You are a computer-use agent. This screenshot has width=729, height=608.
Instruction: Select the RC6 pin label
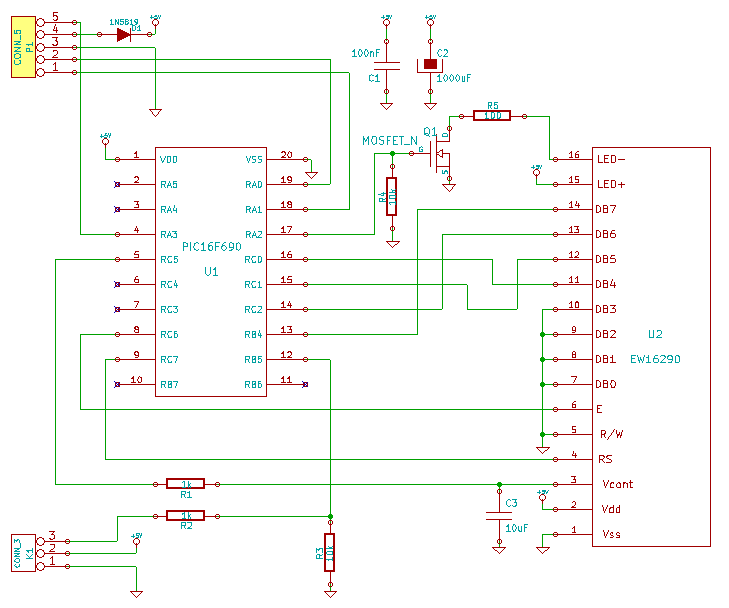click(x=169, y=334)
